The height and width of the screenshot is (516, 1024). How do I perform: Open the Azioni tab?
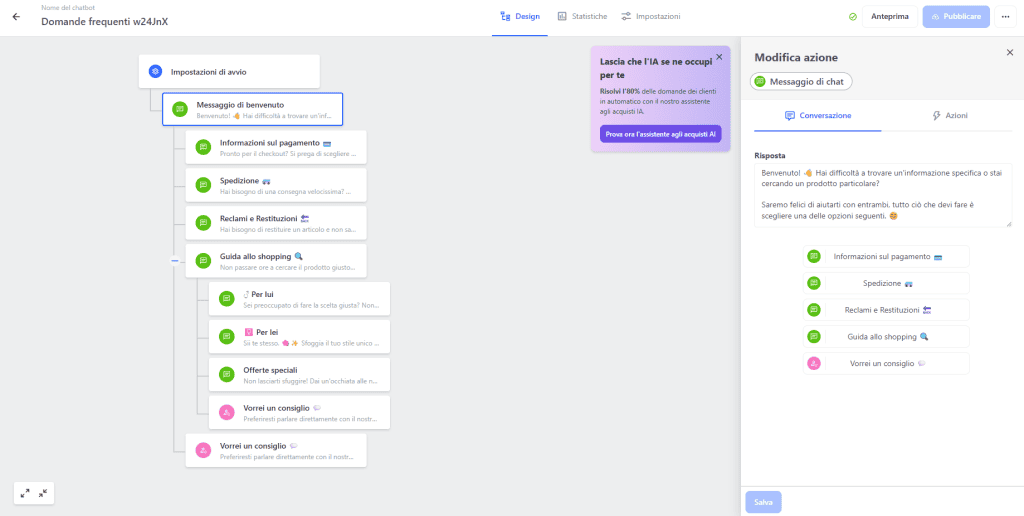point(950,116)
